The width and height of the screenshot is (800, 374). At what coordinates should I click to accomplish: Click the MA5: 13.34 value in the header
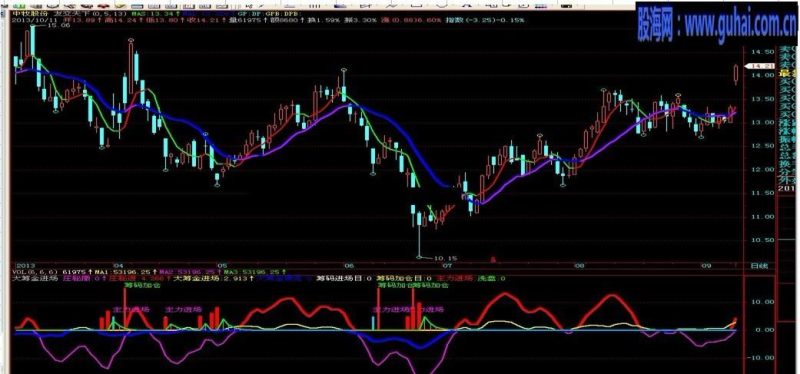pos(155,13)
